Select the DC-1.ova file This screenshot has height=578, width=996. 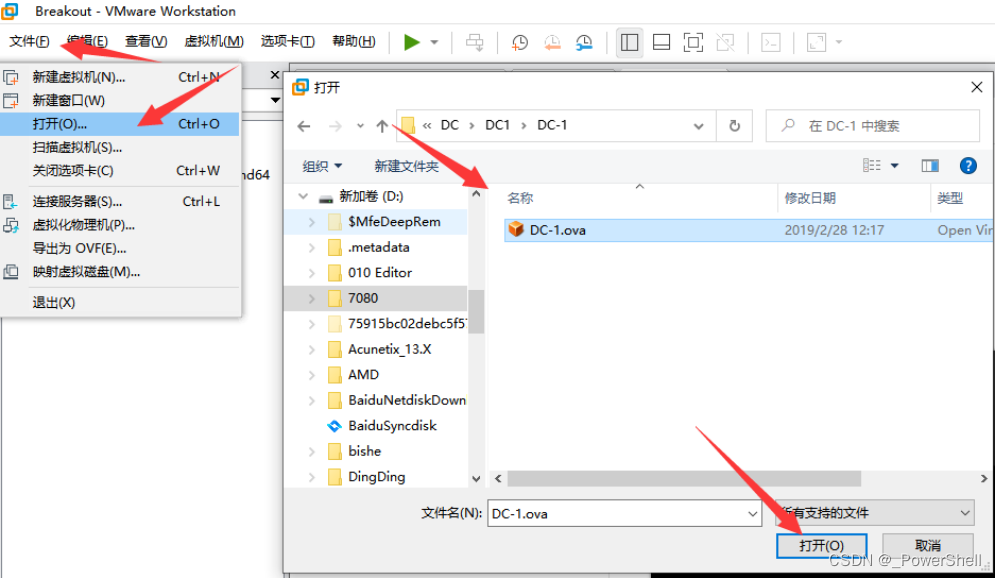(748, 230)
